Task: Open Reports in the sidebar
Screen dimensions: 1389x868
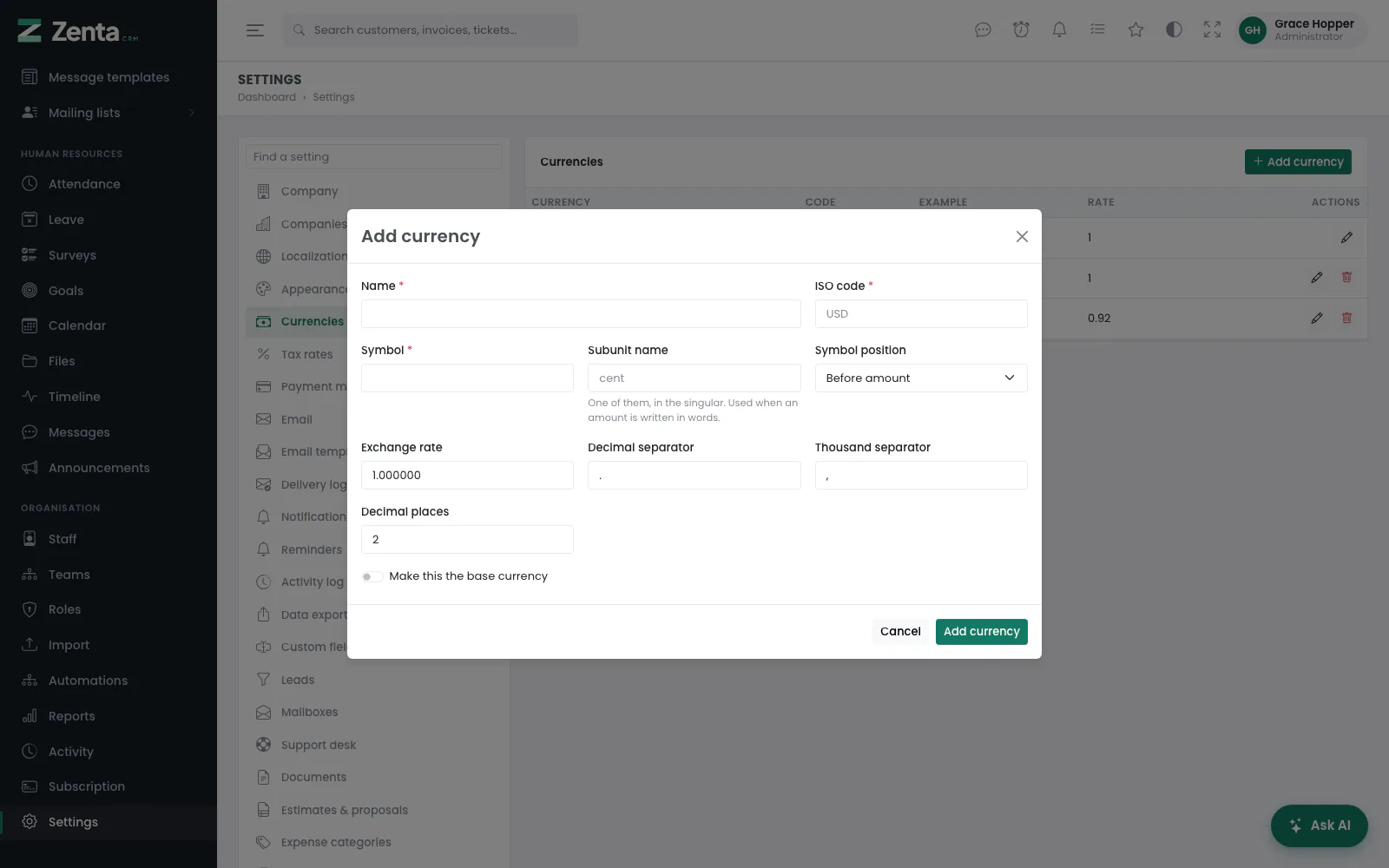Action: point(109,716)
